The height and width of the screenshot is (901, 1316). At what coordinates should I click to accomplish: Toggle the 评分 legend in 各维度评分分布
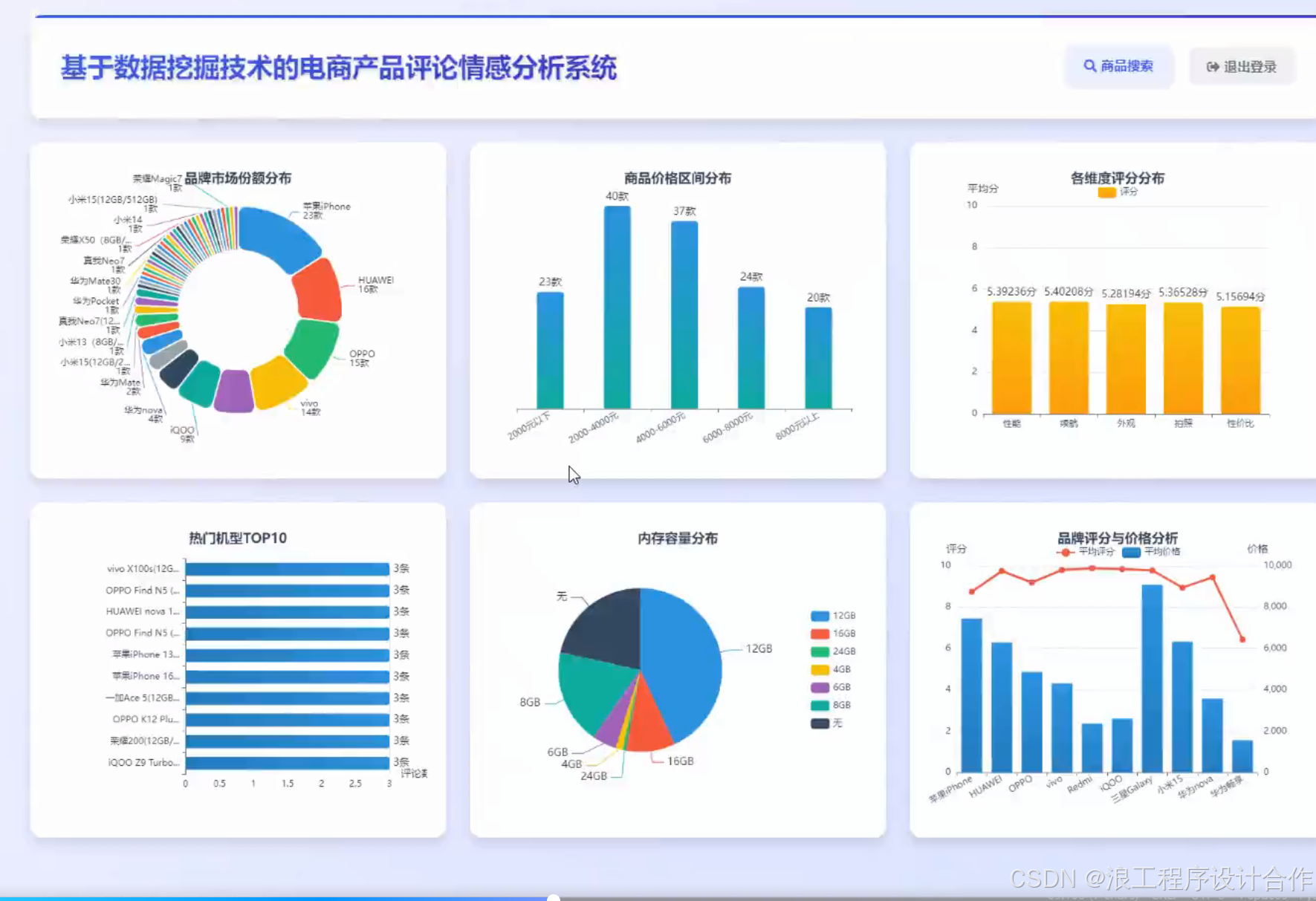1118,192
